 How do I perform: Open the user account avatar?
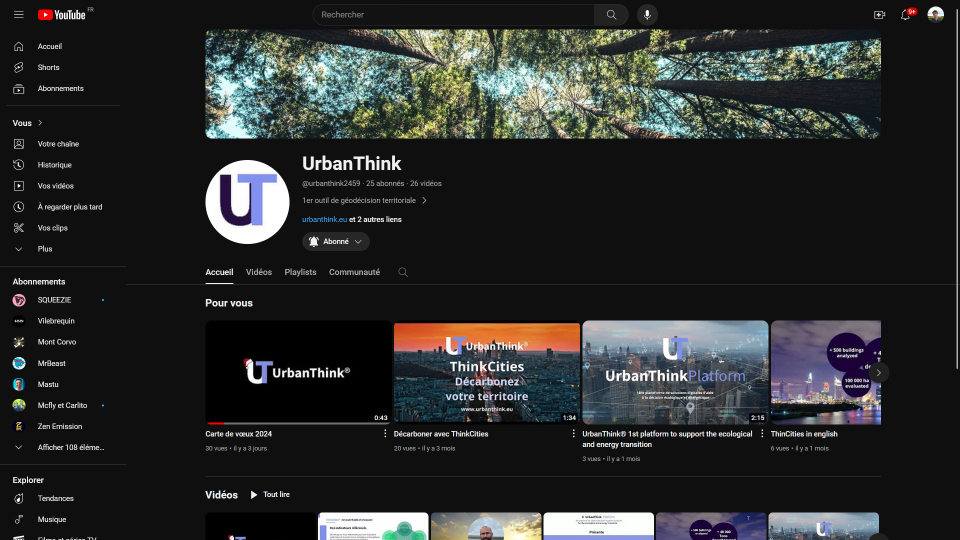coord(935,15)
